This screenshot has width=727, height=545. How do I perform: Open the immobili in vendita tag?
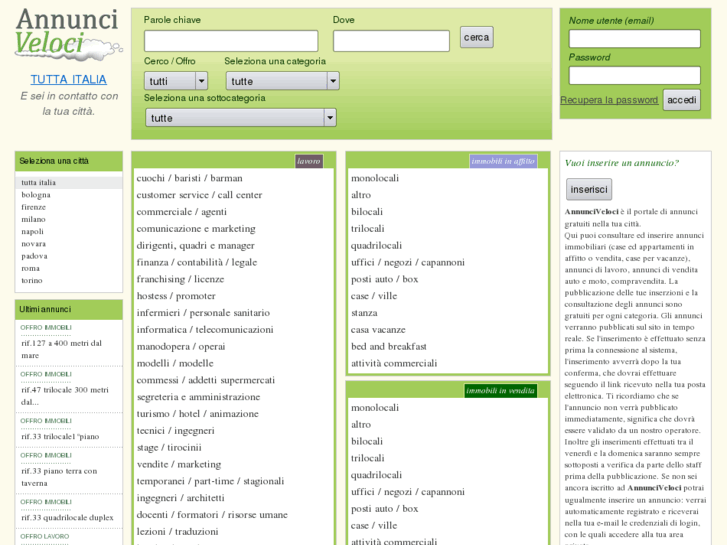[500, 391]
